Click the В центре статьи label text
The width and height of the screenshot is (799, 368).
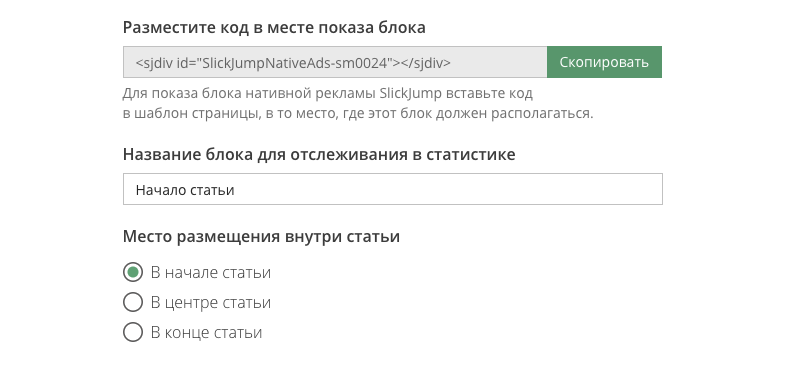(x=210, y=303)
